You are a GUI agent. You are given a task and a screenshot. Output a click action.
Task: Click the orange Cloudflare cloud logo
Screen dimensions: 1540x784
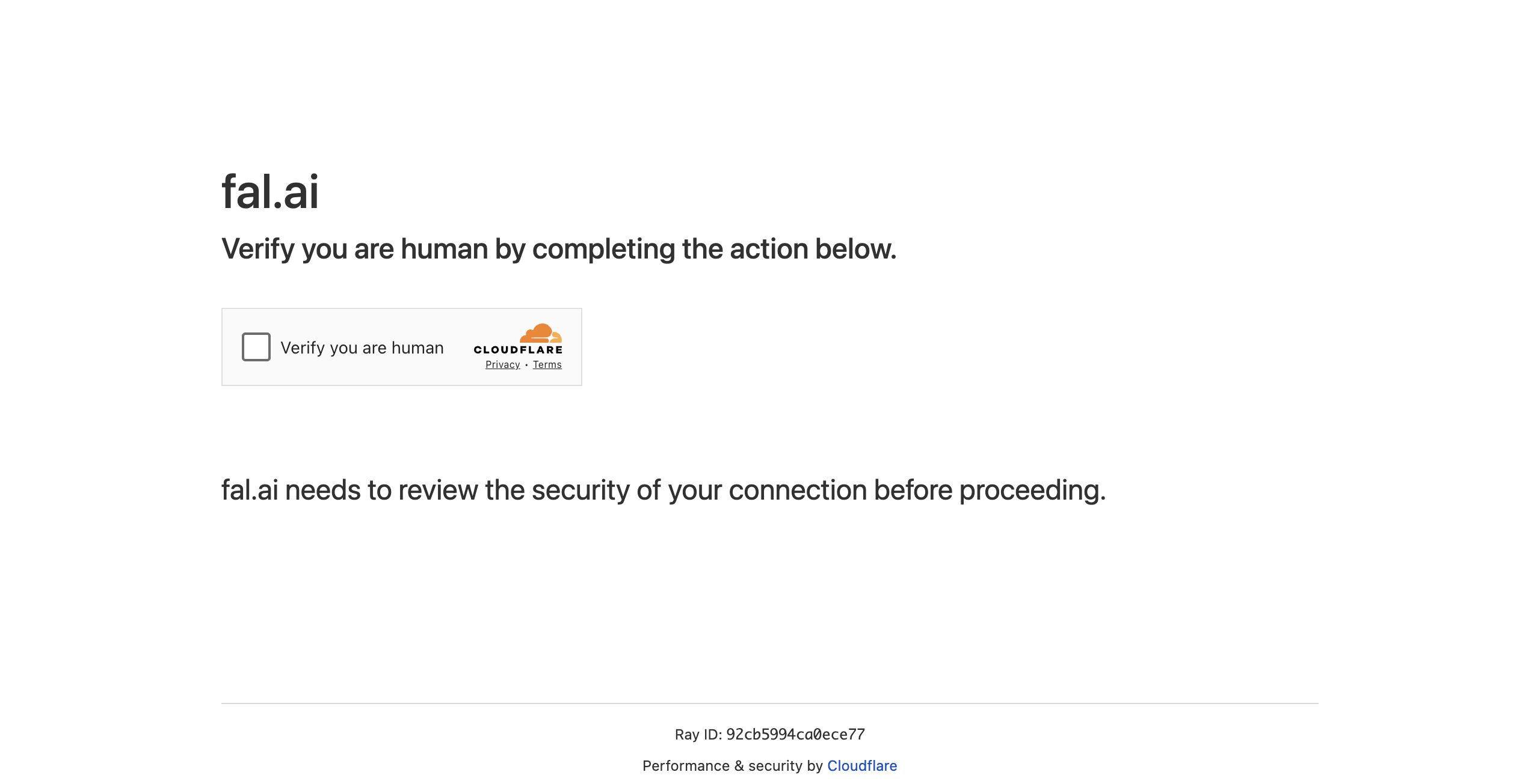pos(540,333)
